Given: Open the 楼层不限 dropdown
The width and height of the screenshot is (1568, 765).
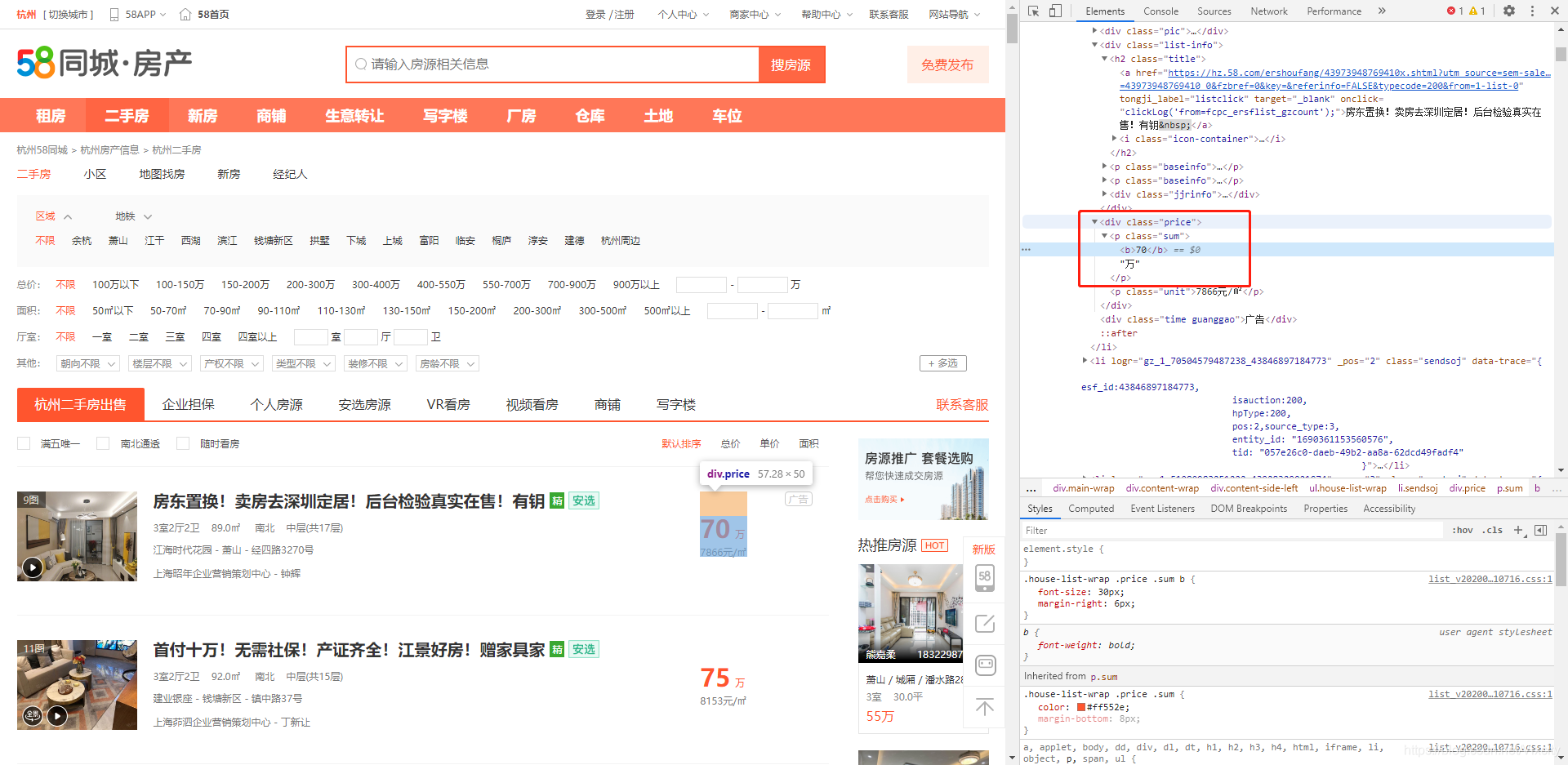Looking at the screenshot, I should pos(160,363).
